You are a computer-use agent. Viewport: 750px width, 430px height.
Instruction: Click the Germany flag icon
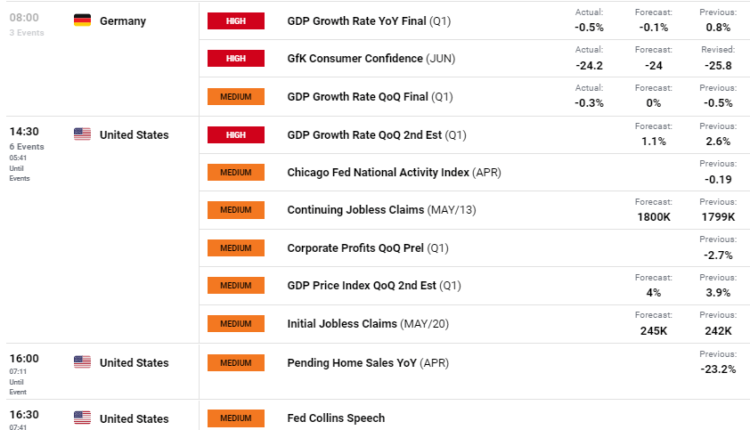83,21
